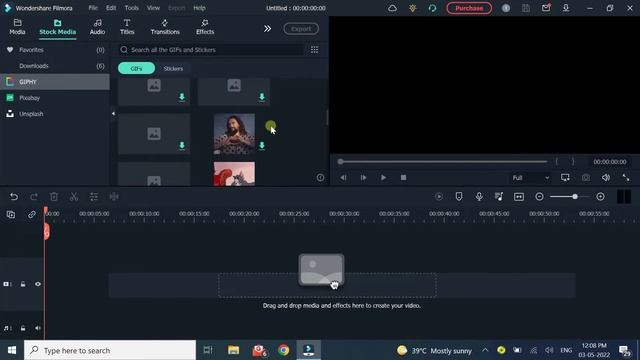Toggle timeline auto-link chain icon

(x=31, y=214)
